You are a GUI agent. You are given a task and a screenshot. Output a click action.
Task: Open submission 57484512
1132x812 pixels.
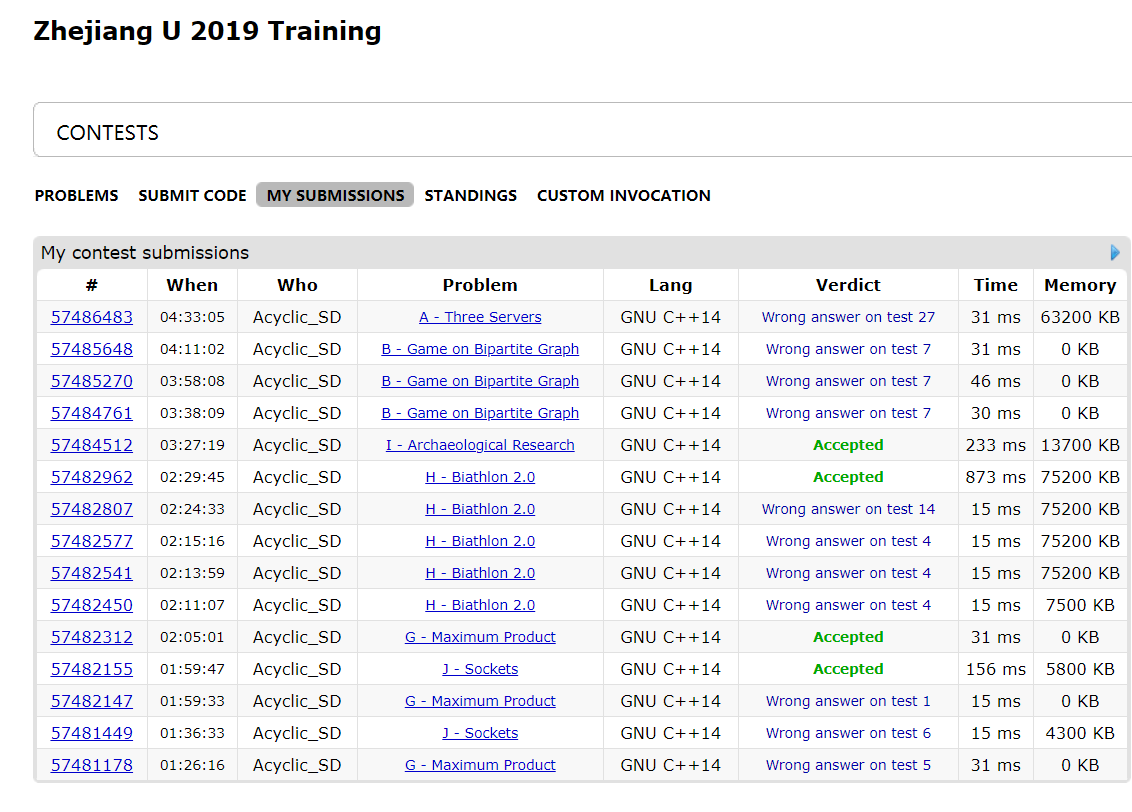tap(92, 445)
